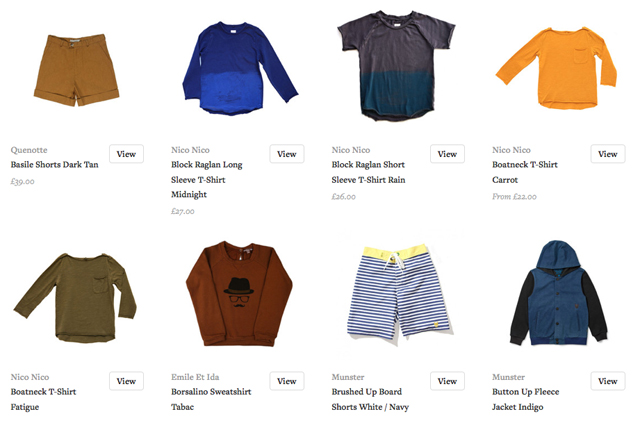Open the dark tan shorts product image
This screenshot has height=423, width=640.
click(x=76, y=70)
